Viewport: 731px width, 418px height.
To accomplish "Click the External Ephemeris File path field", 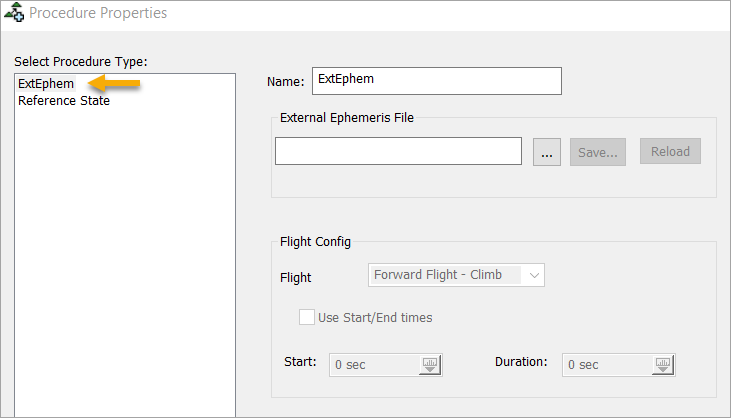I will pyautogui.click(x=398, y=151).
